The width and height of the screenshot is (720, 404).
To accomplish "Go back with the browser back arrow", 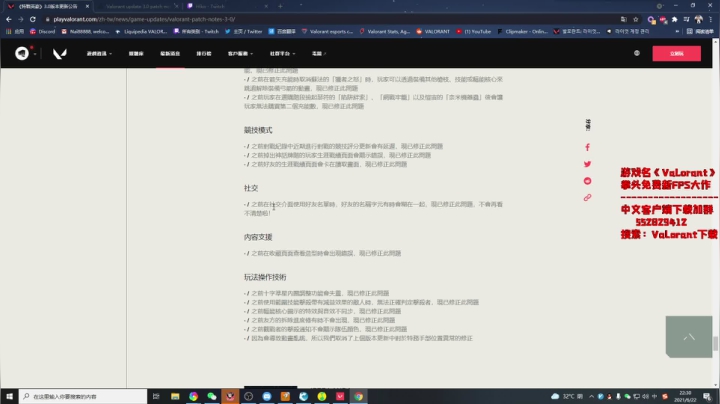I will pos(9,19).
